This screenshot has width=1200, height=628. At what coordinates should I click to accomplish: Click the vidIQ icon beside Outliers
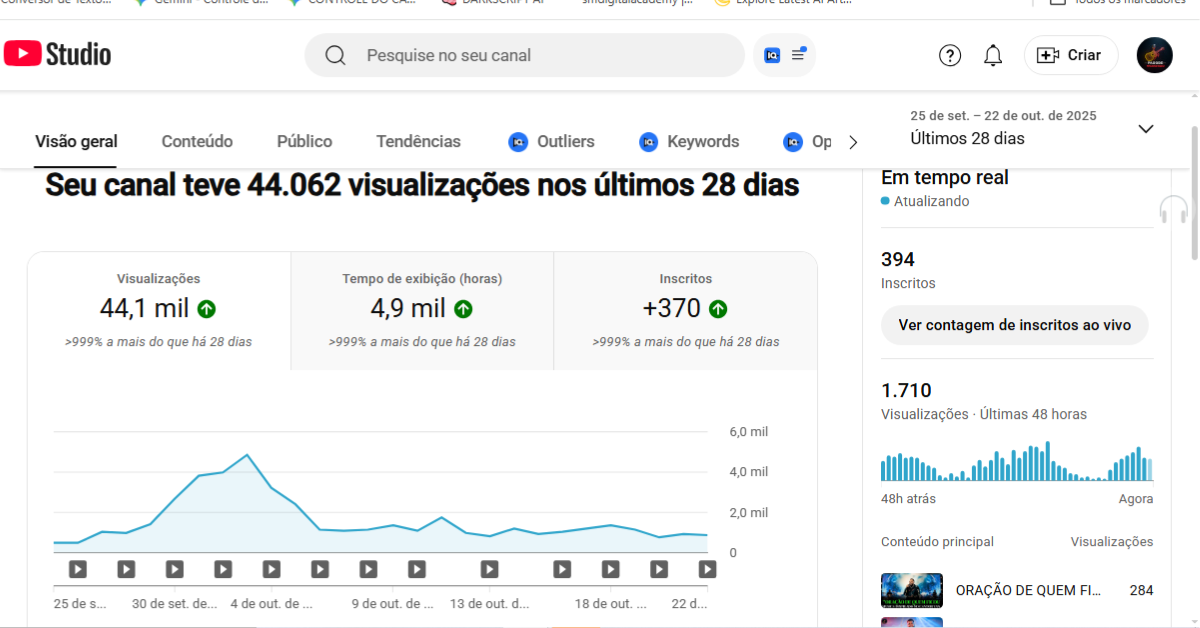(518, 142)
